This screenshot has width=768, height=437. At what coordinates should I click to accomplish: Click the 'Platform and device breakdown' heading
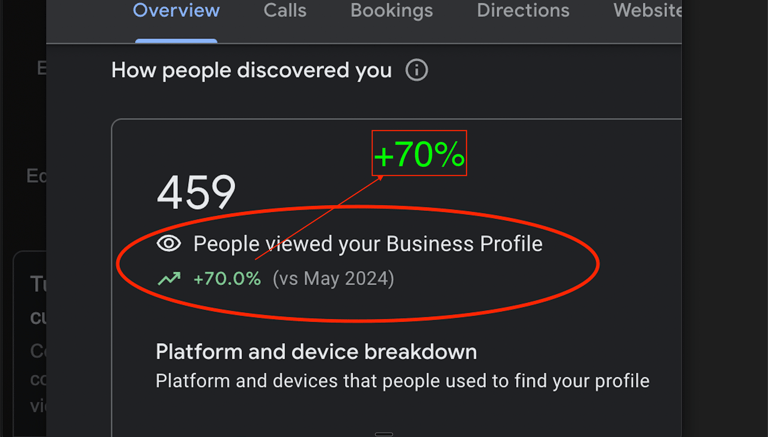pos(316,352)
